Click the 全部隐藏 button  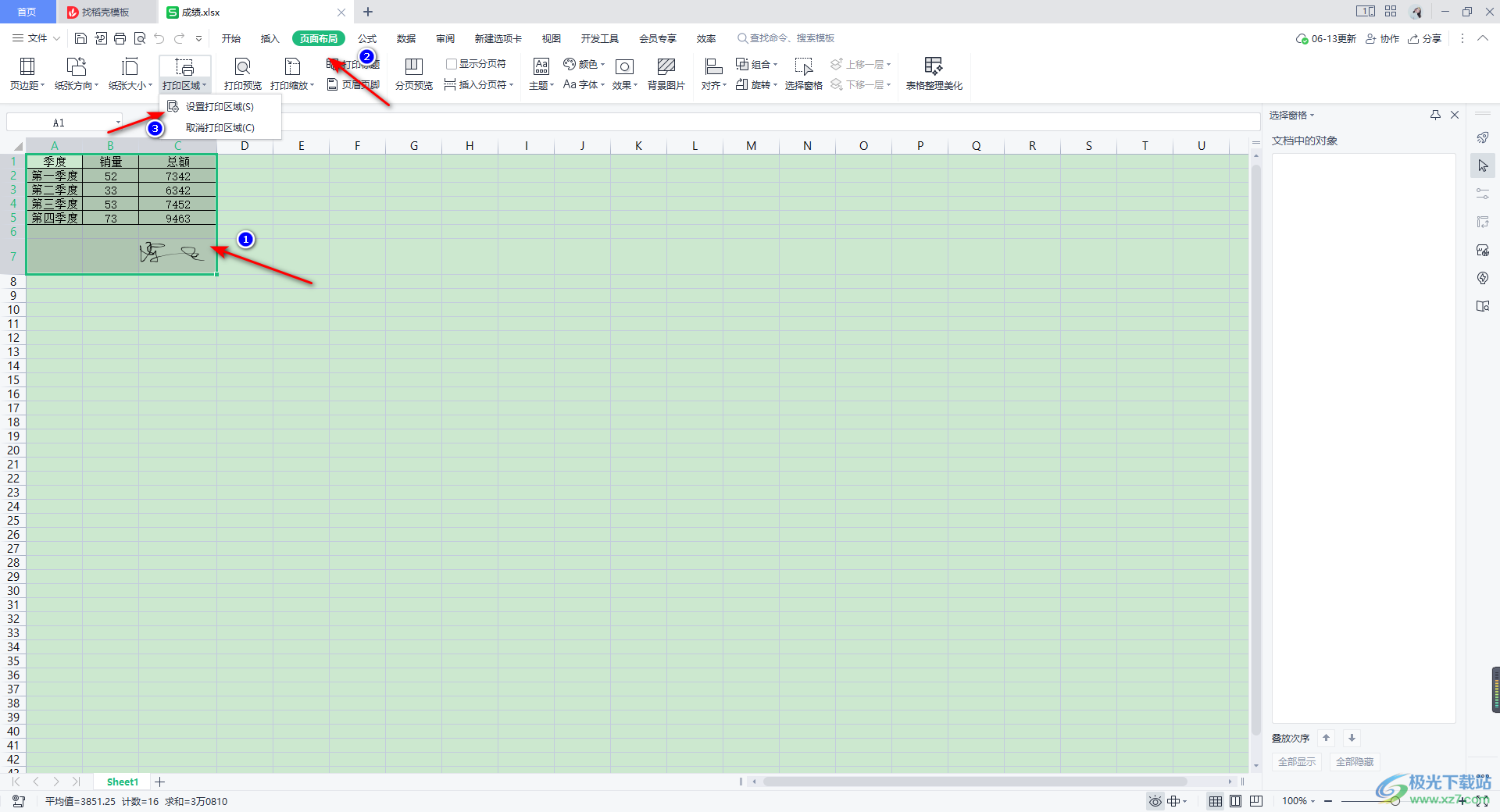point(1355,762)
